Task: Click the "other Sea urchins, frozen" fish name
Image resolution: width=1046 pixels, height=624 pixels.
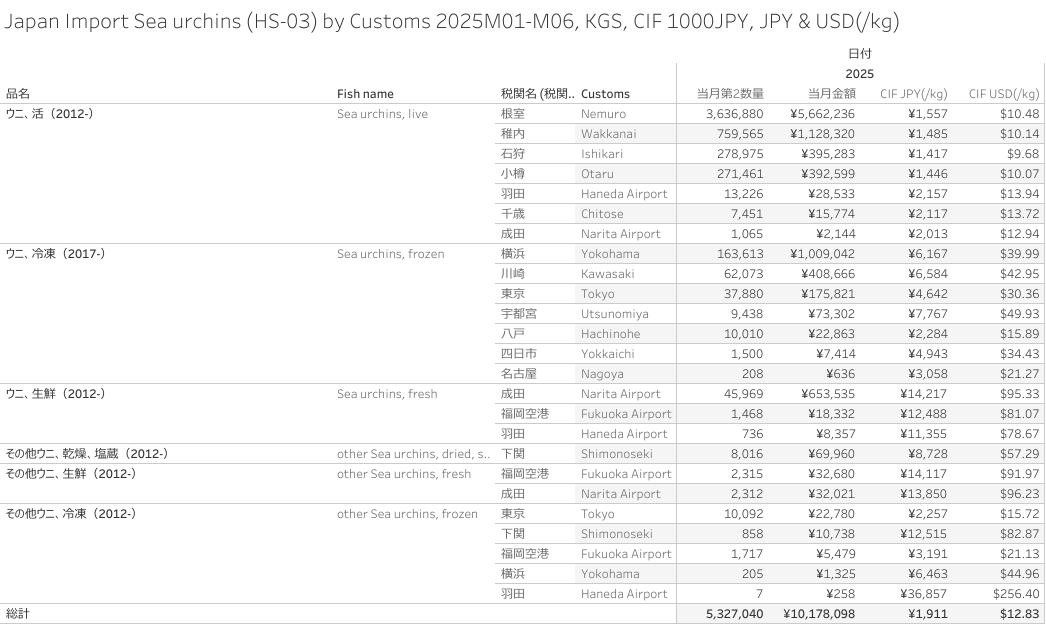Action: [x=407, y=515]
